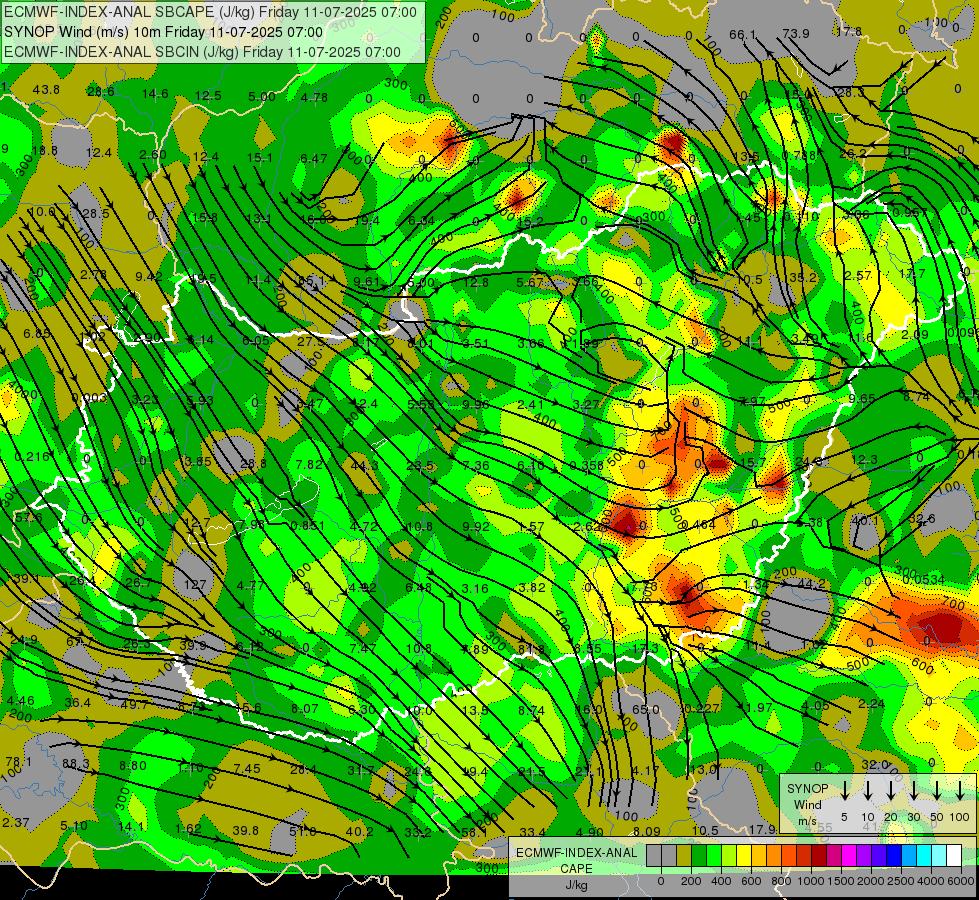
Task: Click the wind arrow labeled 50 m/s
Action: click(x=937, y=791)
